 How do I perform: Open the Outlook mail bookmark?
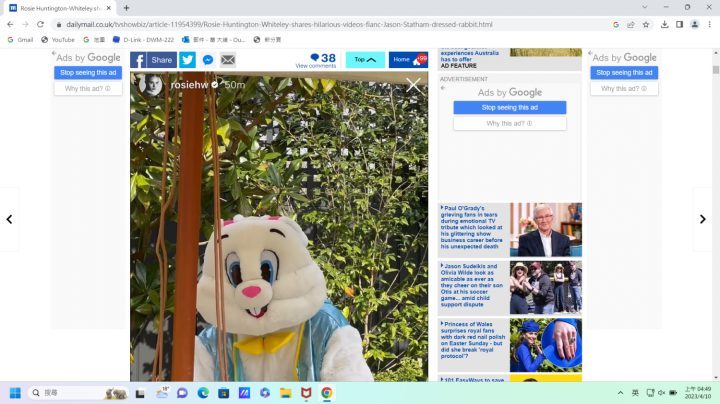tap(214, 40)
